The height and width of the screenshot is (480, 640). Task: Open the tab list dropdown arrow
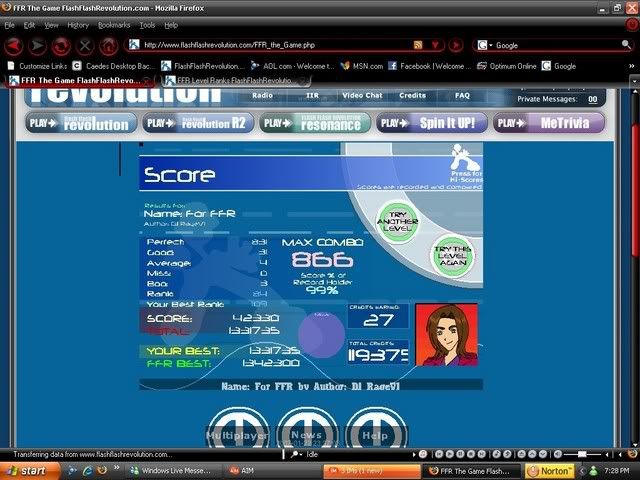(x=632, y=80)
